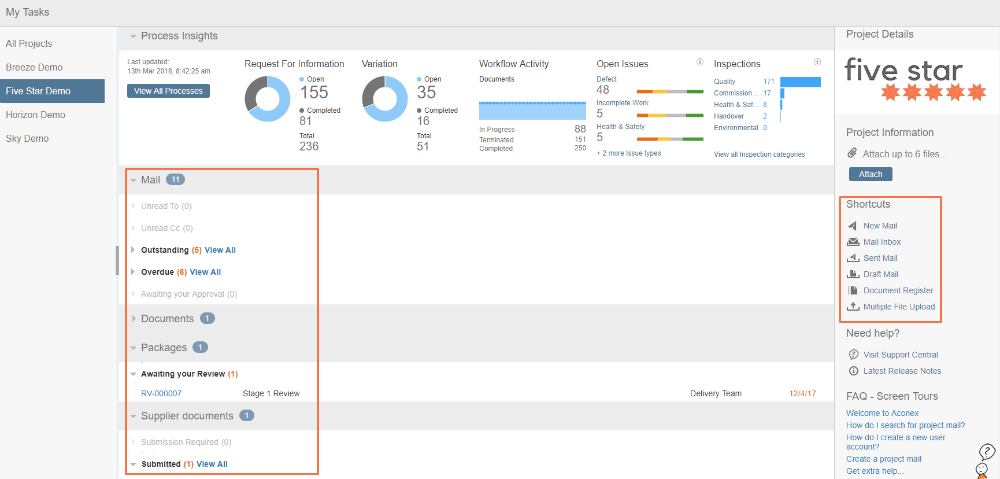Viewport: 1000px width, 479px height.
Task: Click the Multiple File Upload icon
Action: [x=852, y=307]
